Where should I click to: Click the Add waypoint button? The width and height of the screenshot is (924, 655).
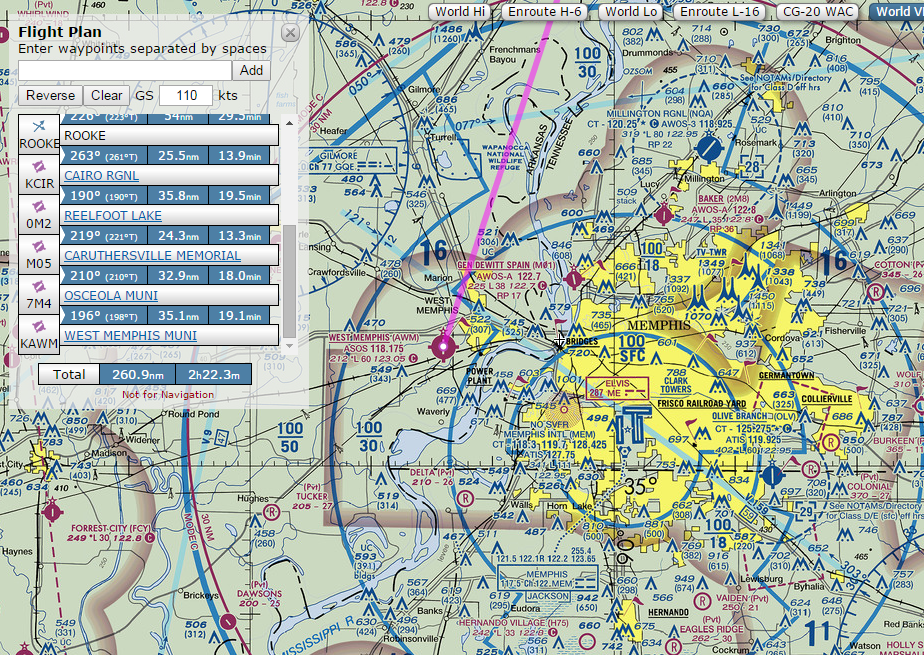click(x=252, y=70)
